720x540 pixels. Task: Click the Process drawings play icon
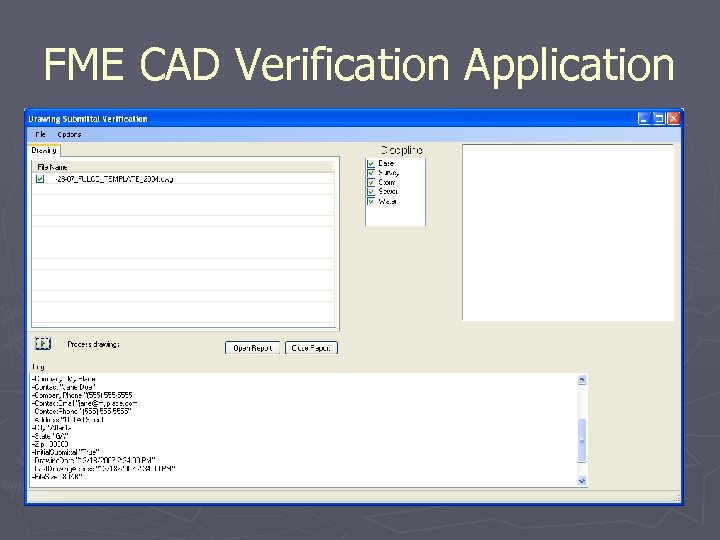pos(43,343)
